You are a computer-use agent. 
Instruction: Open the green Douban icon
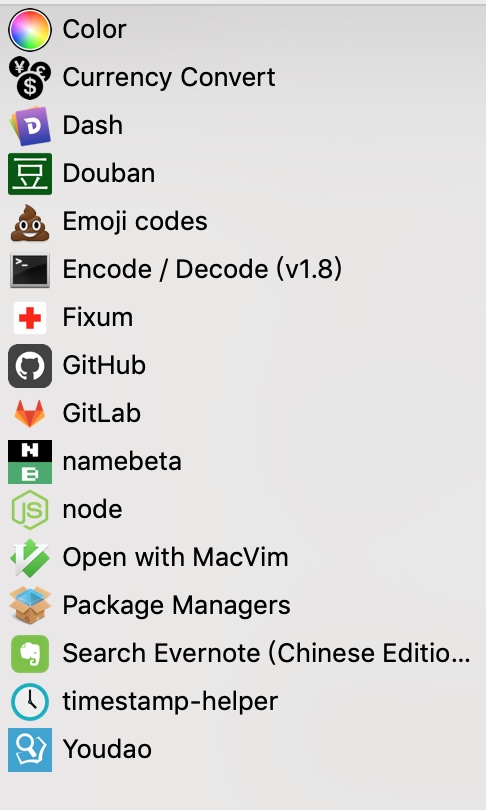pos(30,174)
